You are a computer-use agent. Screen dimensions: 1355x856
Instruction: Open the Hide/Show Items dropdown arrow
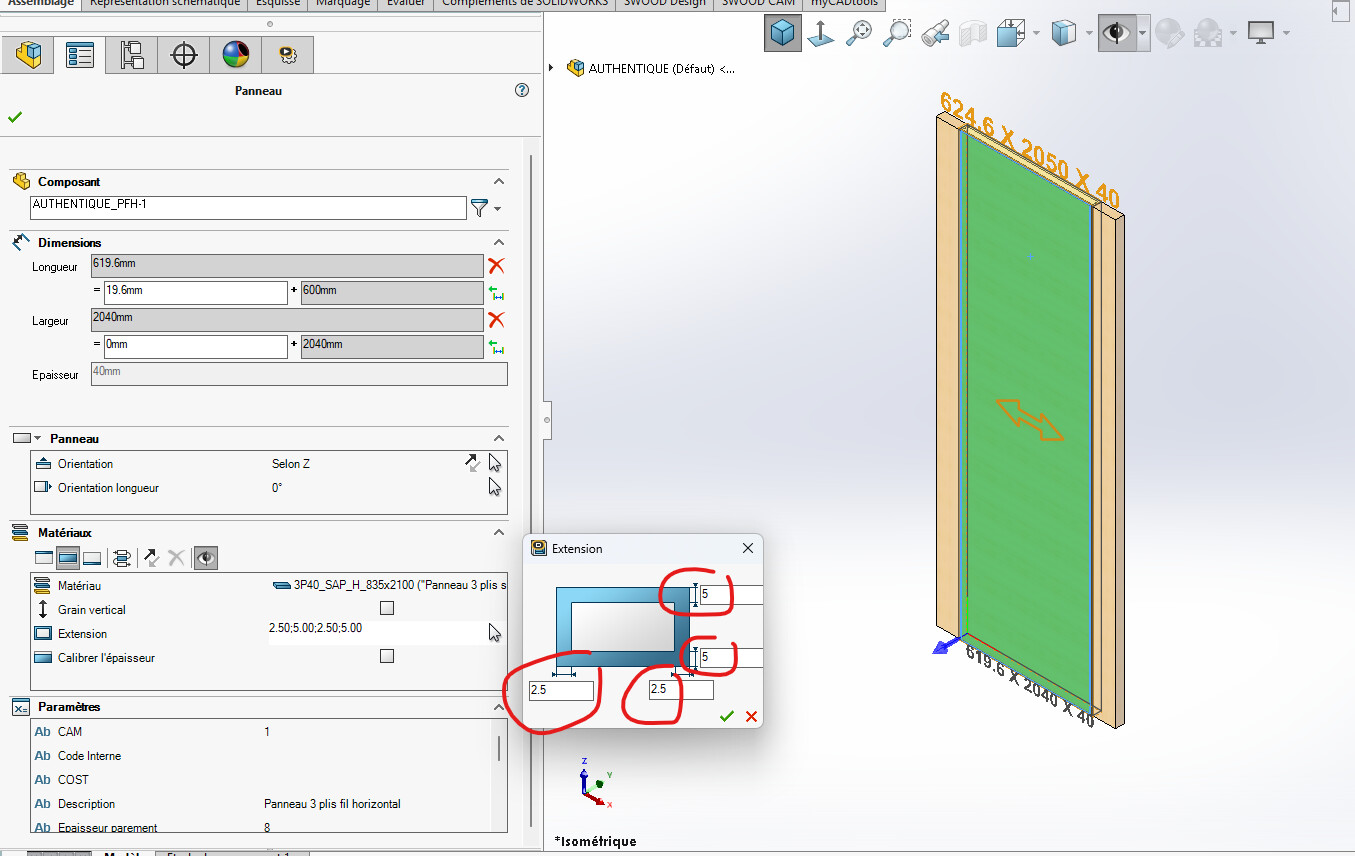coord(1141,33)
